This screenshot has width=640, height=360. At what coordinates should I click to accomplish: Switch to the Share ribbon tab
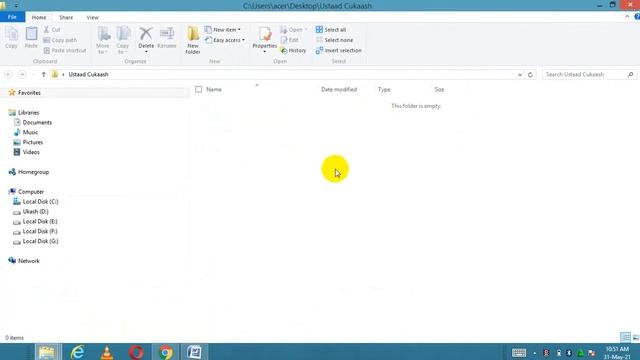(66, 18)
